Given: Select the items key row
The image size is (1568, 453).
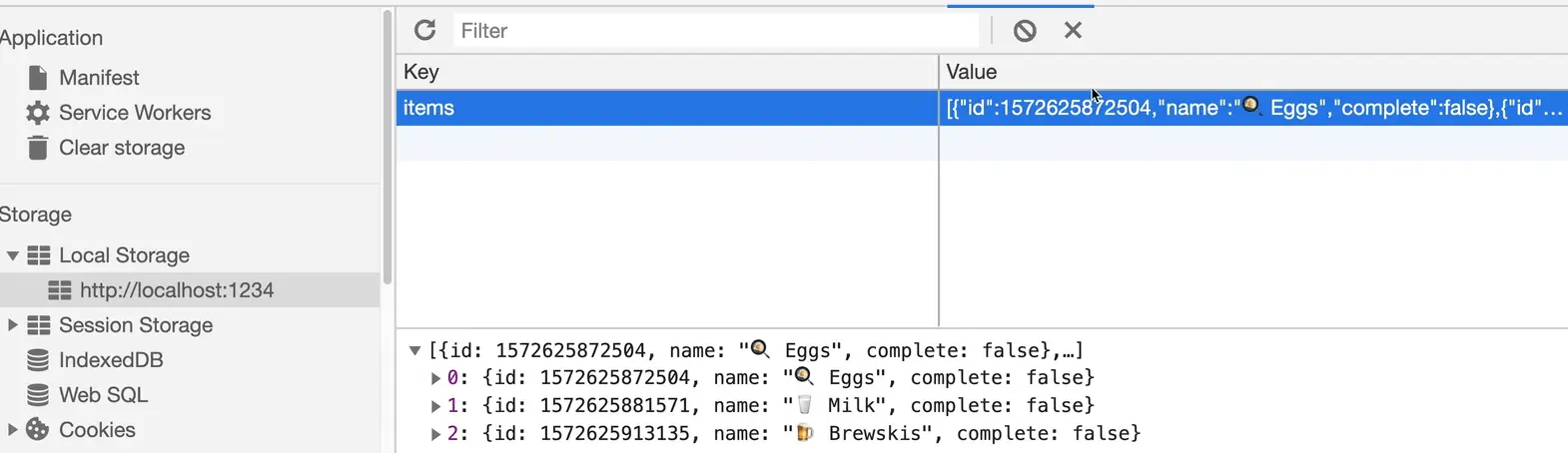Looking at the screenshot, I should [x=666, y=108].
